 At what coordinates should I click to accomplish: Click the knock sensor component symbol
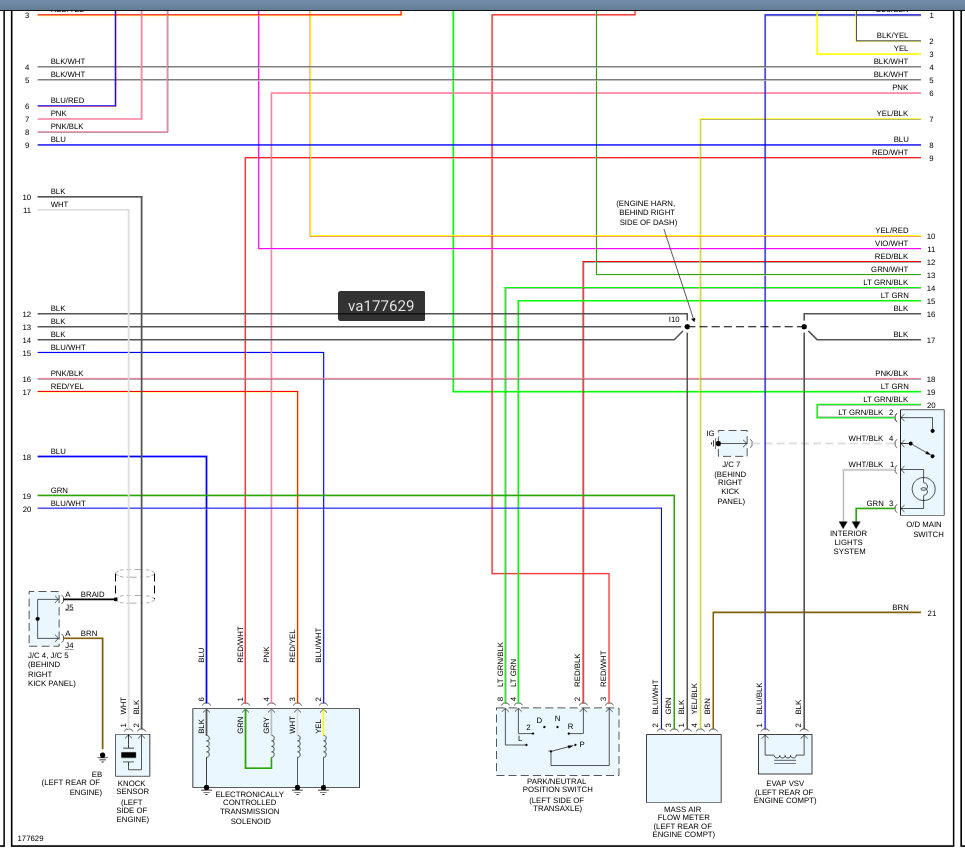132,755
